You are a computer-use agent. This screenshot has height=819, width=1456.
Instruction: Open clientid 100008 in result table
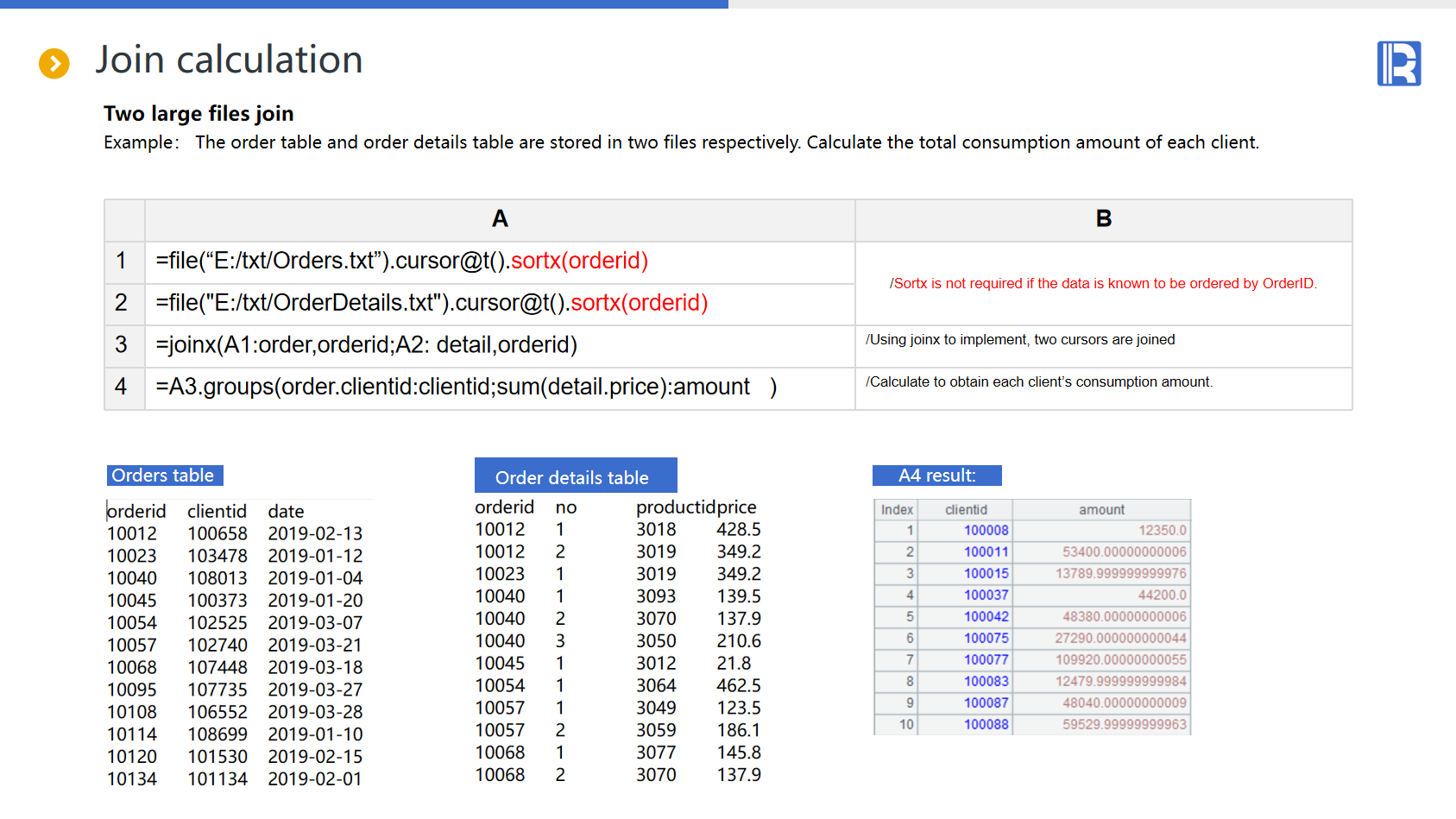(986, 531)
